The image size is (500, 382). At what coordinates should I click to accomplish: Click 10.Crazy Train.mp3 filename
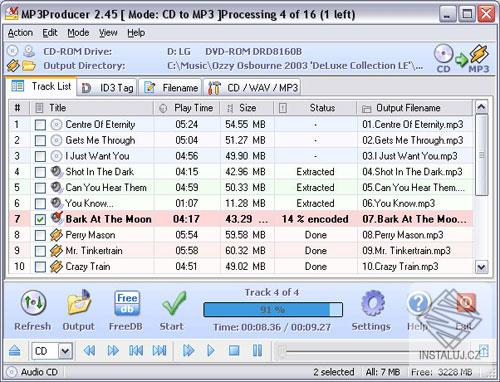point(400,267)
